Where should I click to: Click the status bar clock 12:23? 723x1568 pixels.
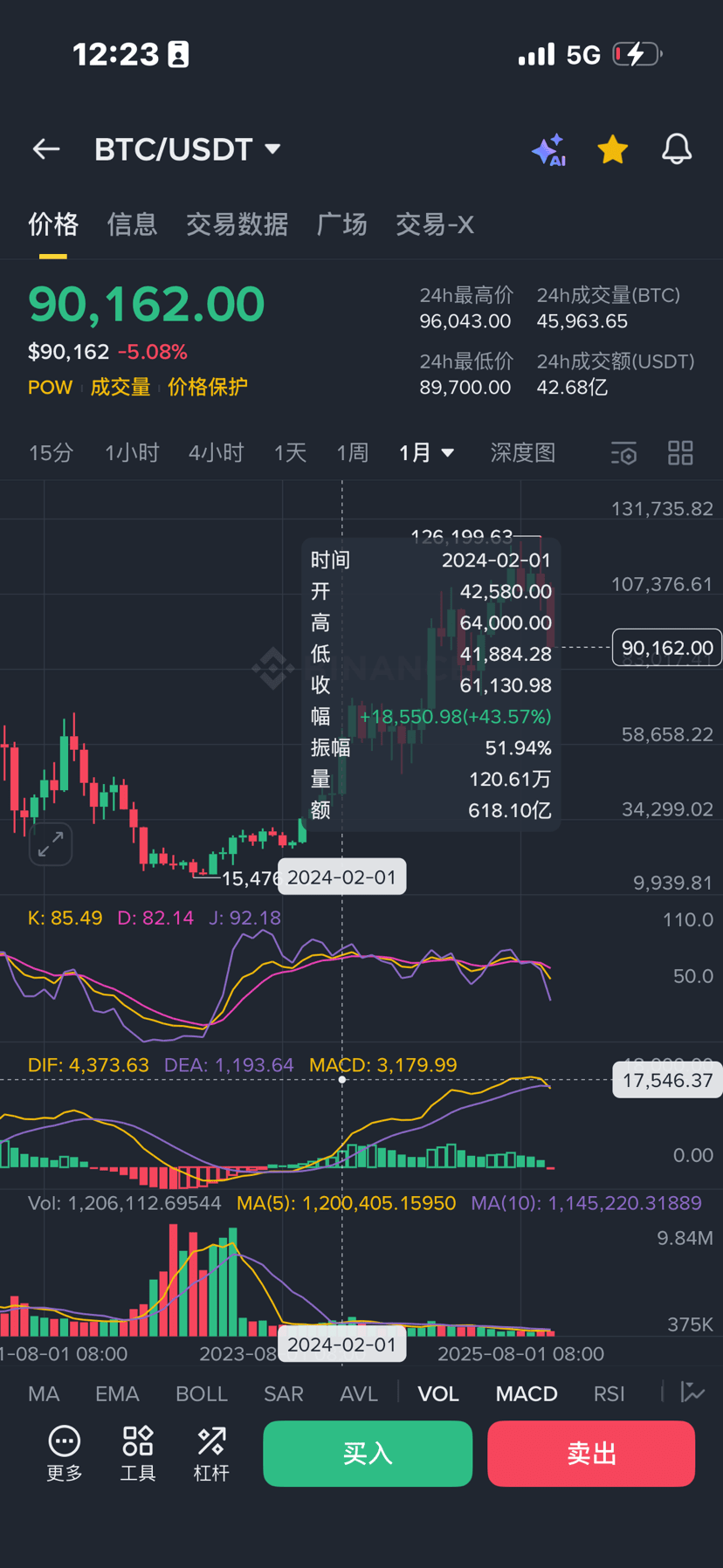(x=115, y=54)
